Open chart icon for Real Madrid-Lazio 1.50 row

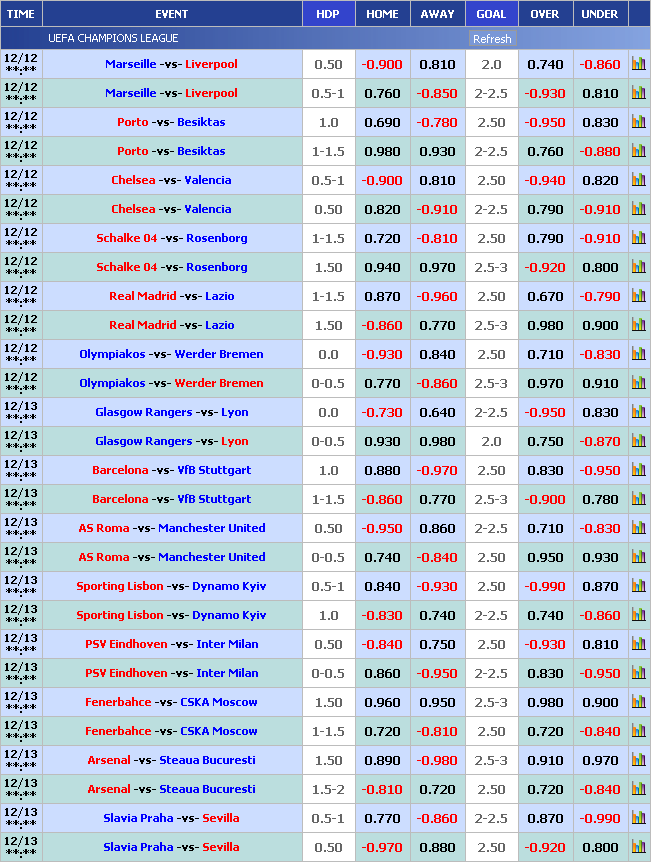click(x=638, y=325)
